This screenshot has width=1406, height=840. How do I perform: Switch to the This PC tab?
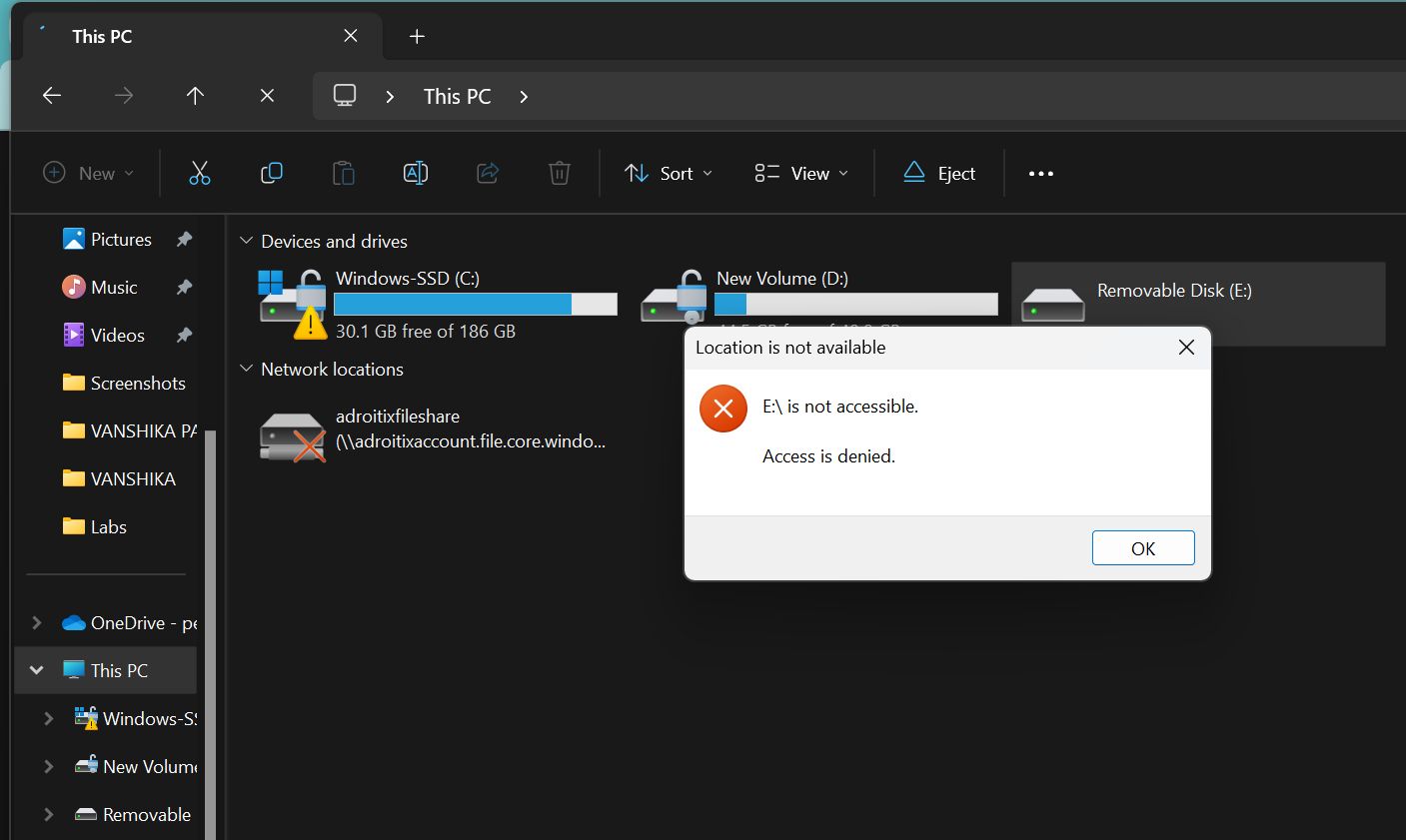pos(101,36)
